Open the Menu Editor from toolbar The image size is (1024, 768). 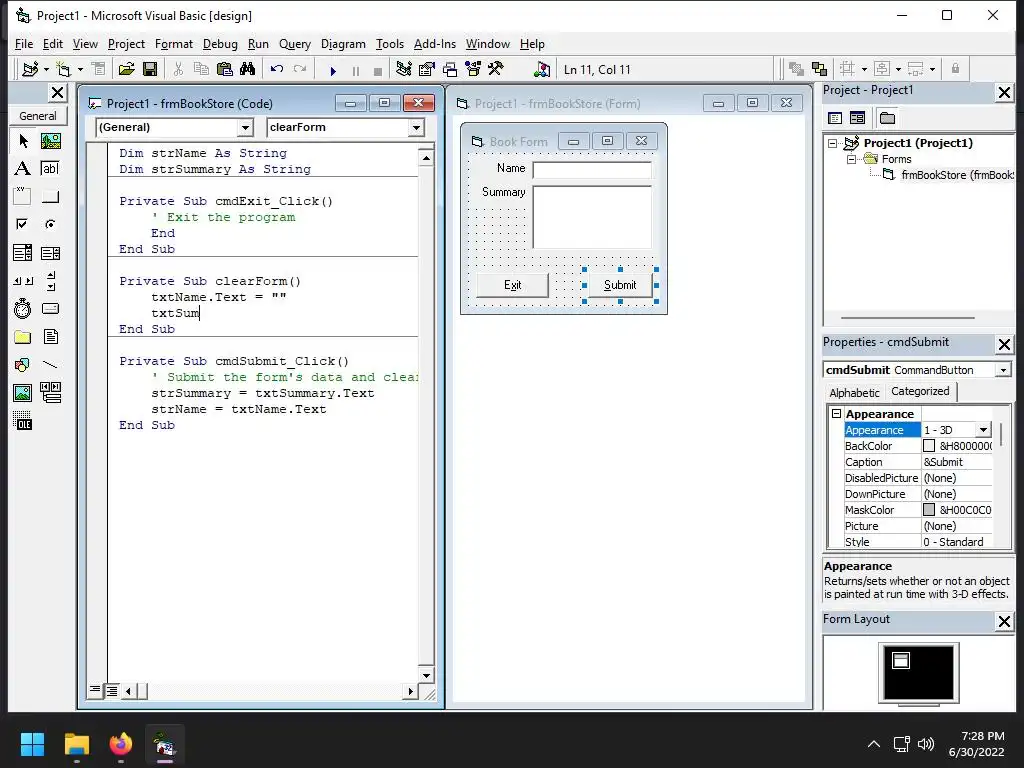(99, 69)
